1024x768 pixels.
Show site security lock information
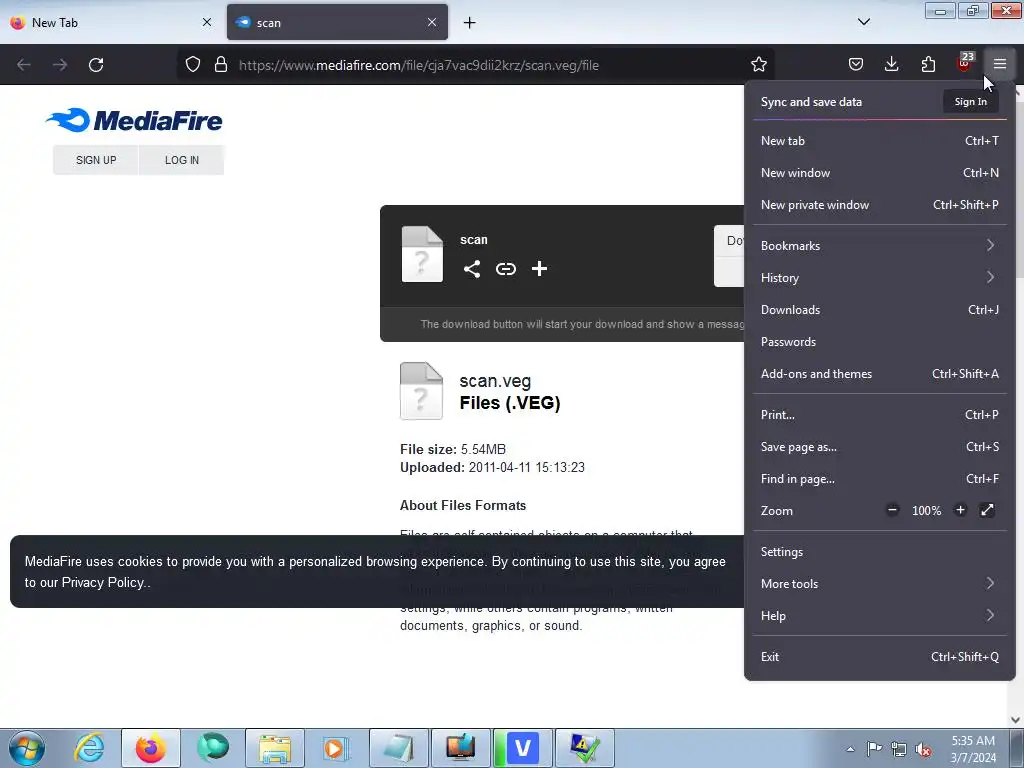[221, 65]
